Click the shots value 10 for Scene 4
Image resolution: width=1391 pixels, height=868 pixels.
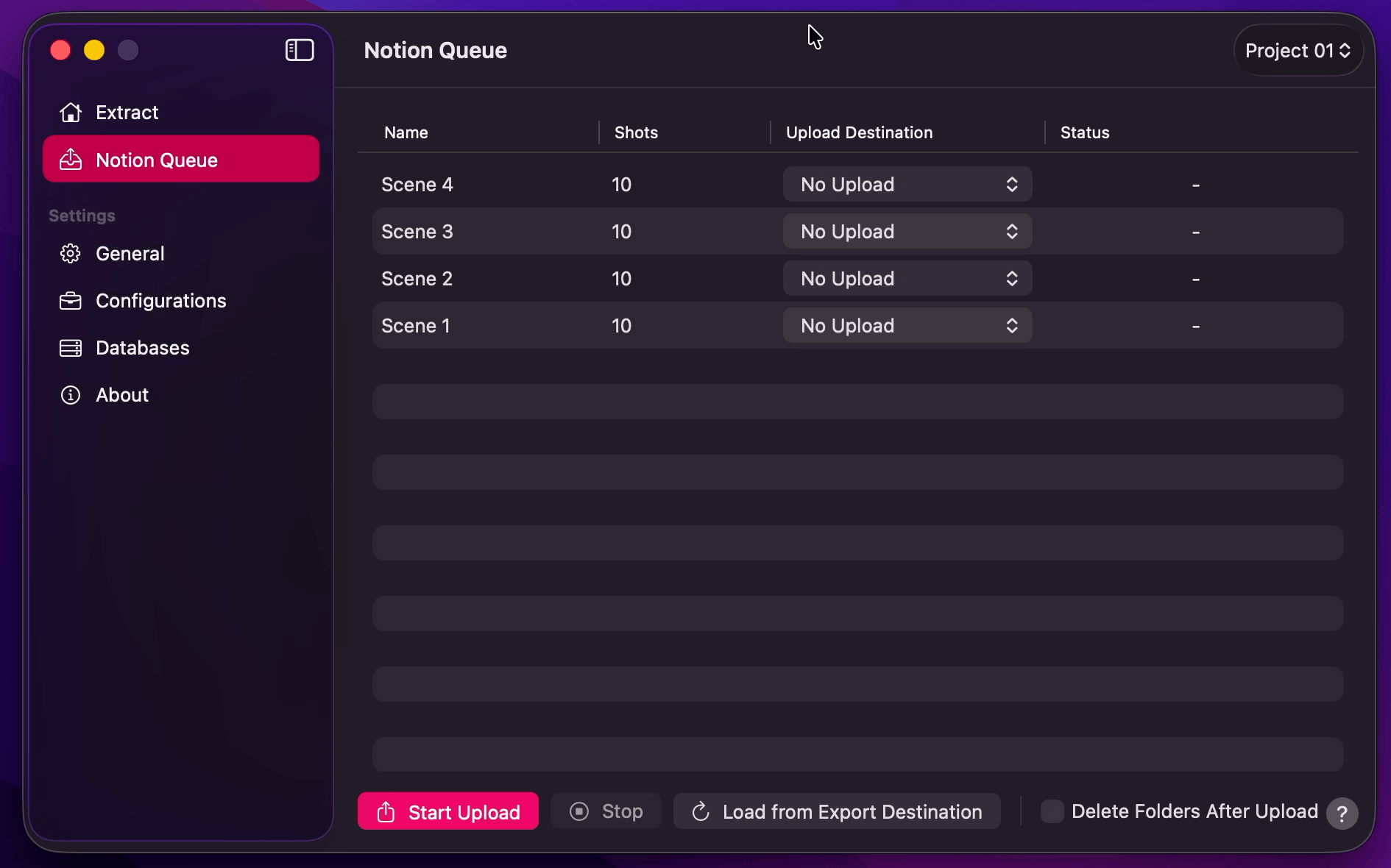pyautogui.click(x=621, y=185)
